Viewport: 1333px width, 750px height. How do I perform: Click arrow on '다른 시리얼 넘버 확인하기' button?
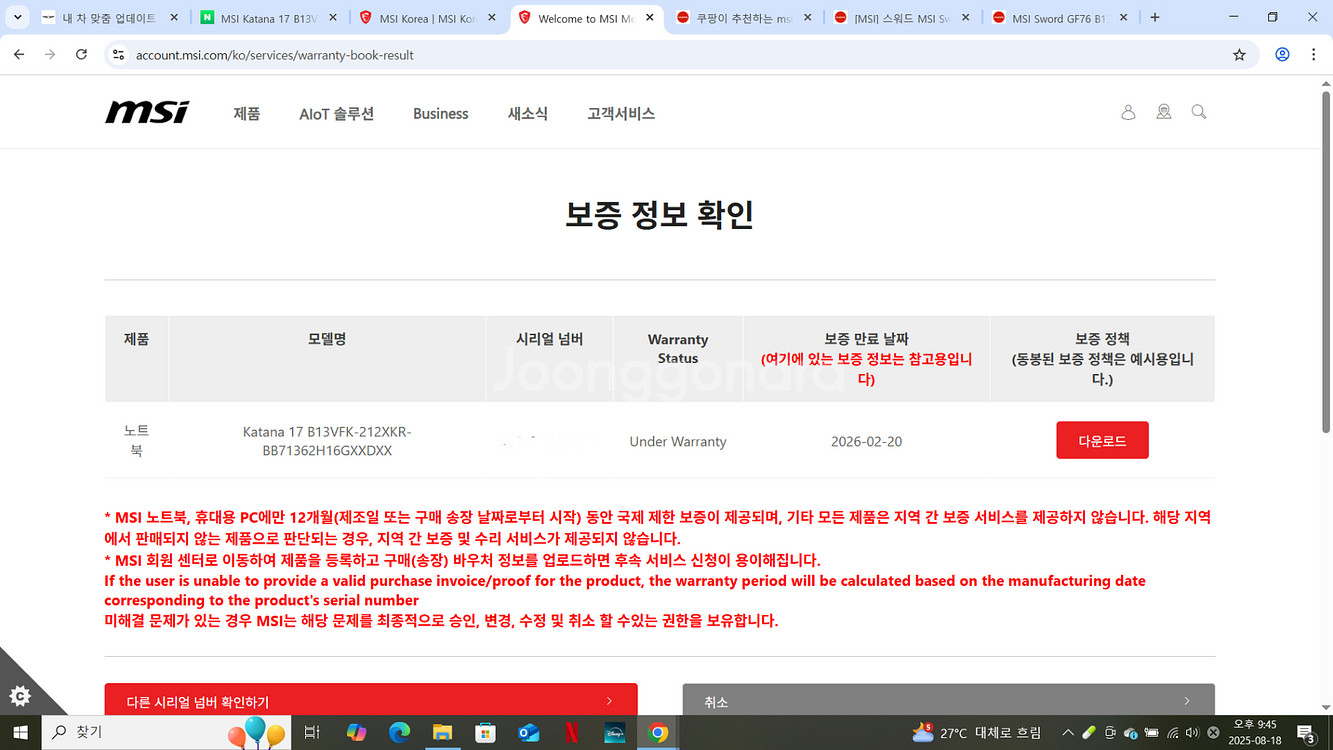tap(609, 701)
